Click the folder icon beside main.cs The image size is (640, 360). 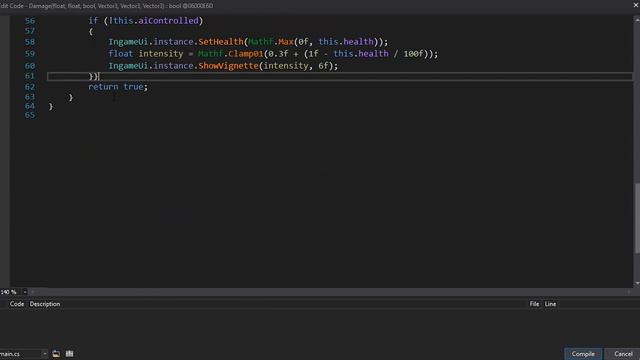point(56,353)
